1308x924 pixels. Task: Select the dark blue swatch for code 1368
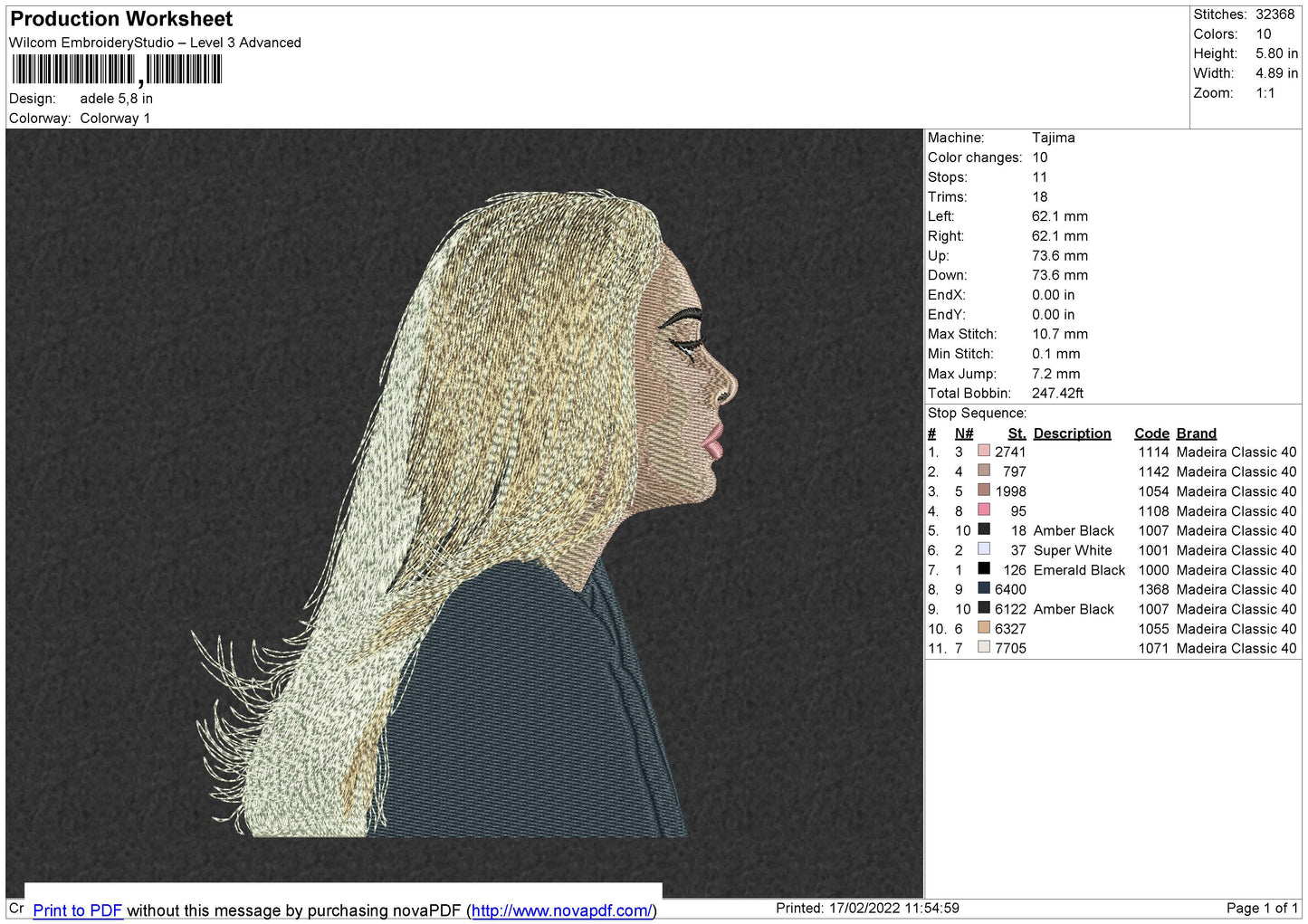[984, 588]
